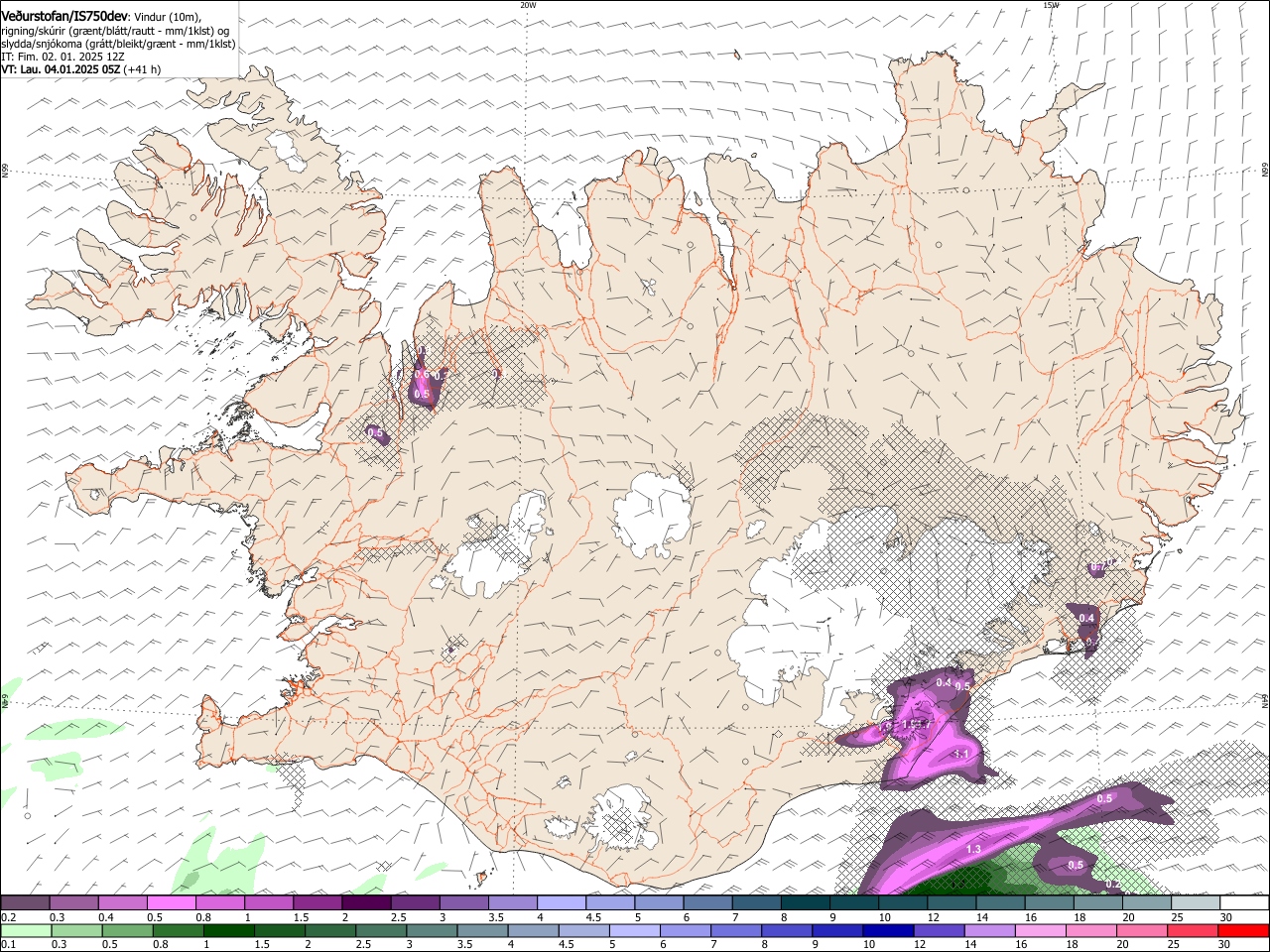The width and height of the screenshot is (1270, 952).
Task: Click the 'Veðurstofan/IS750dev' title text
Action: click(64, 16)
